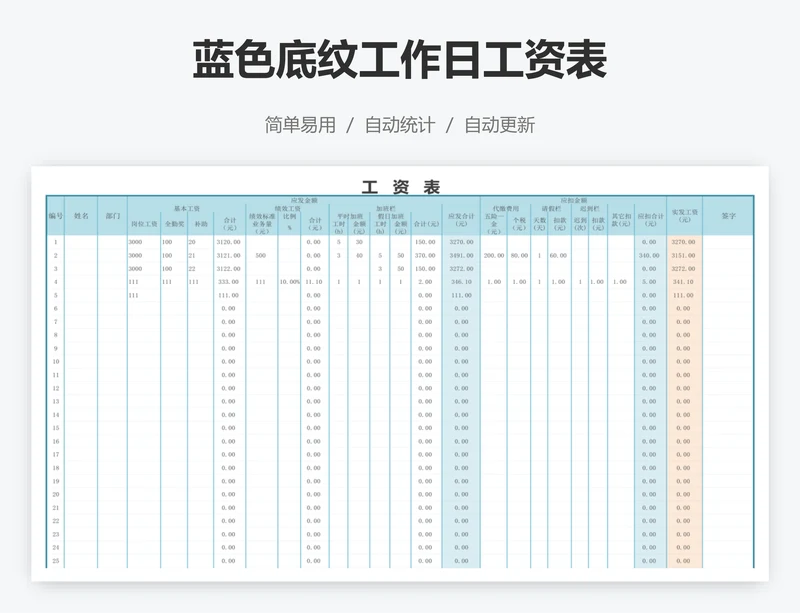The height and width of the screenshot is (613, 800).
Task: Select the "姓名" column header
Action: [x=81, y=216]
